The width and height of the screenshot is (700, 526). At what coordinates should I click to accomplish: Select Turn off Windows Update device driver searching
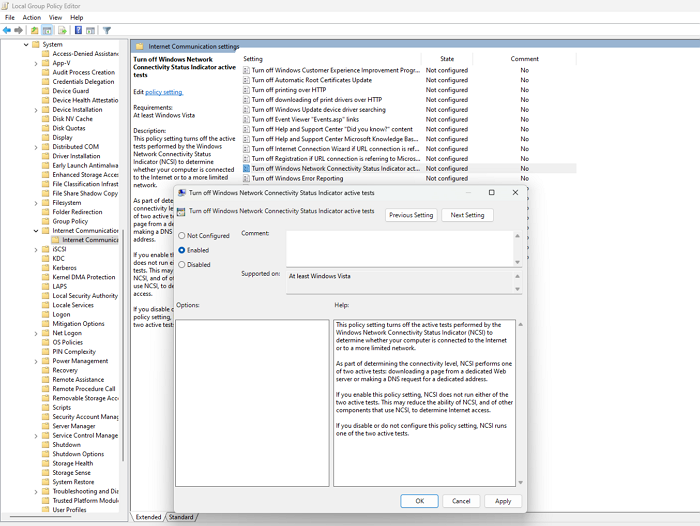[318, 109]
